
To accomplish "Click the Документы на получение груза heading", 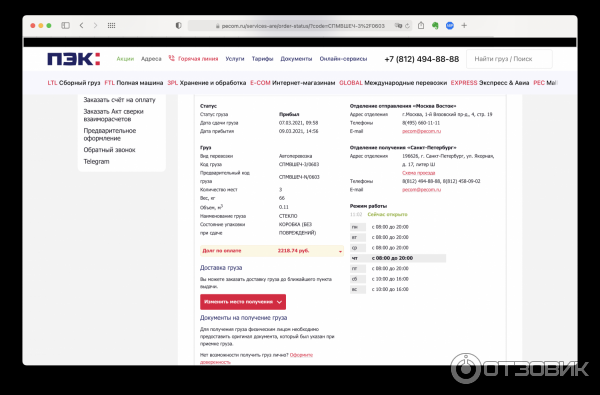I will [x=243, y=318].
